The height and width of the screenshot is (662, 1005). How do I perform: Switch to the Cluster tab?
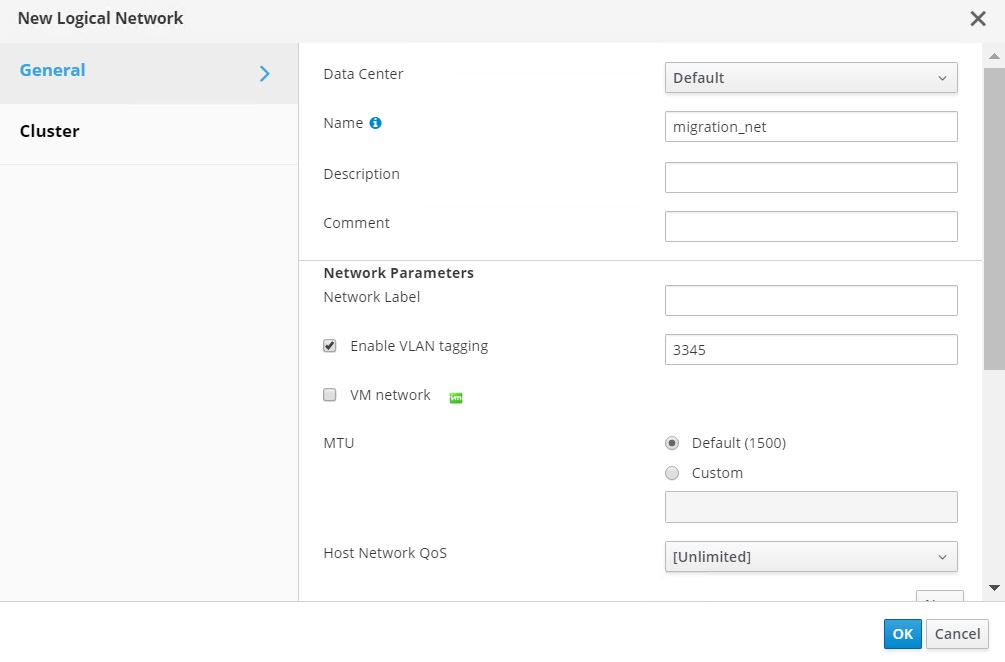[50, 131]
